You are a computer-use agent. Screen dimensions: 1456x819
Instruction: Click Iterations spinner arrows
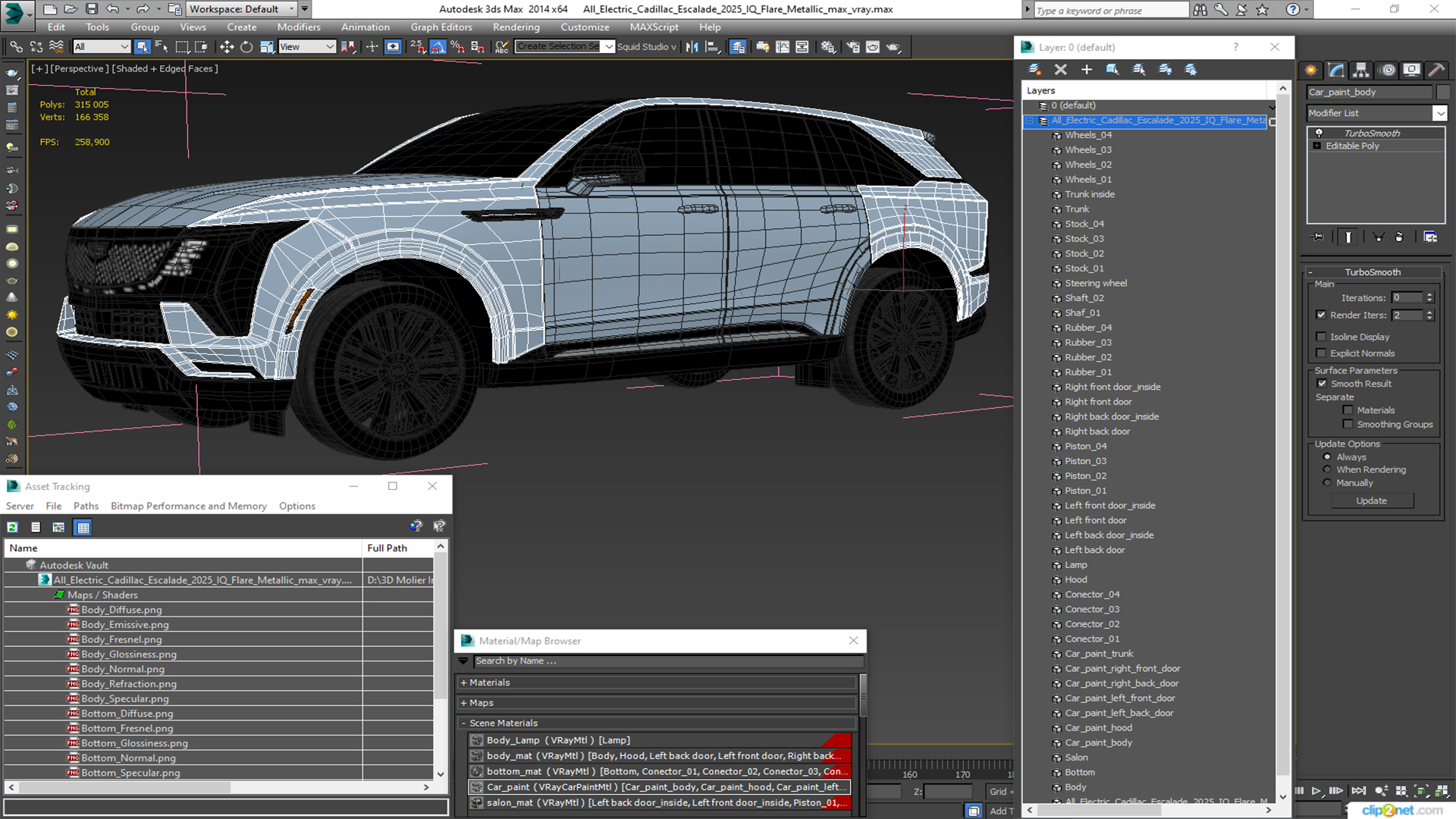[x=1429, y=298]
